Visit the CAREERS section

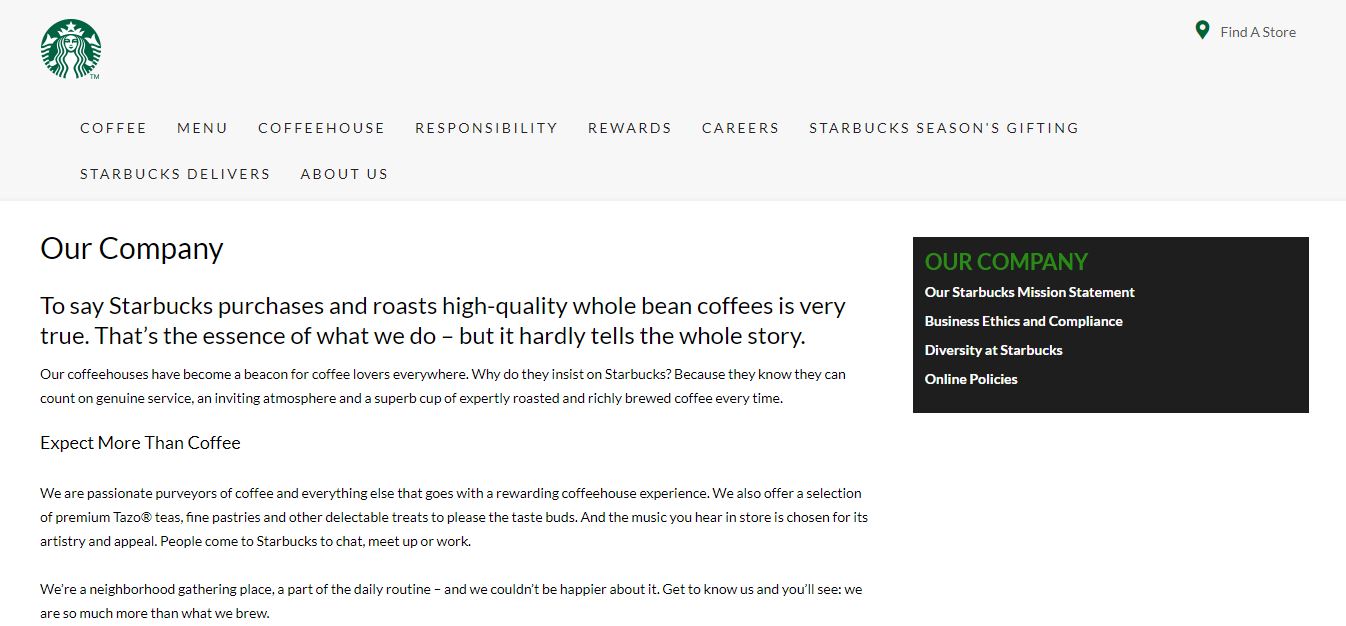tap(740, 128)
